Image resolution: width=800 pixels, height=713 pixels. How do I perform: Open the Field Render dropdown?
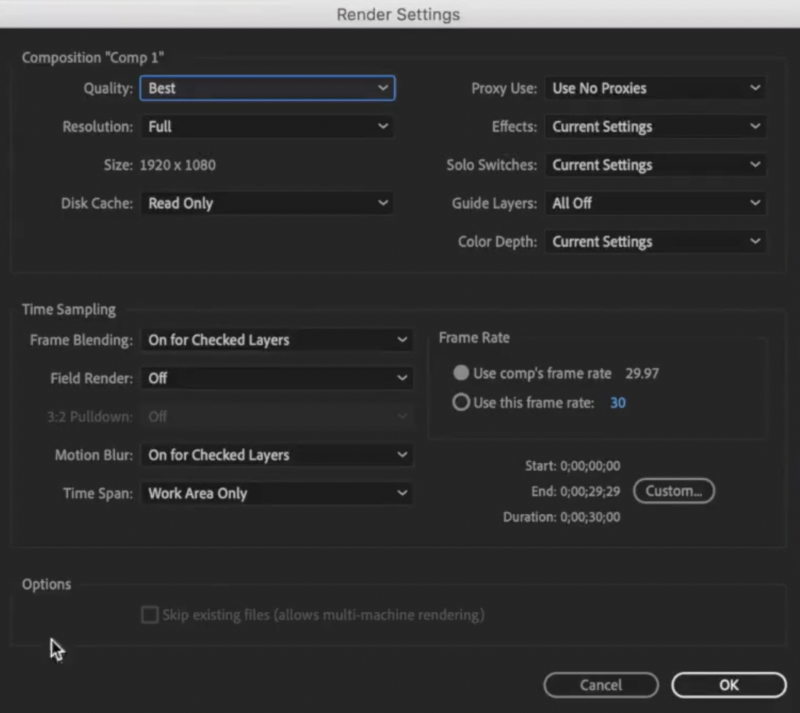(276, 378)
